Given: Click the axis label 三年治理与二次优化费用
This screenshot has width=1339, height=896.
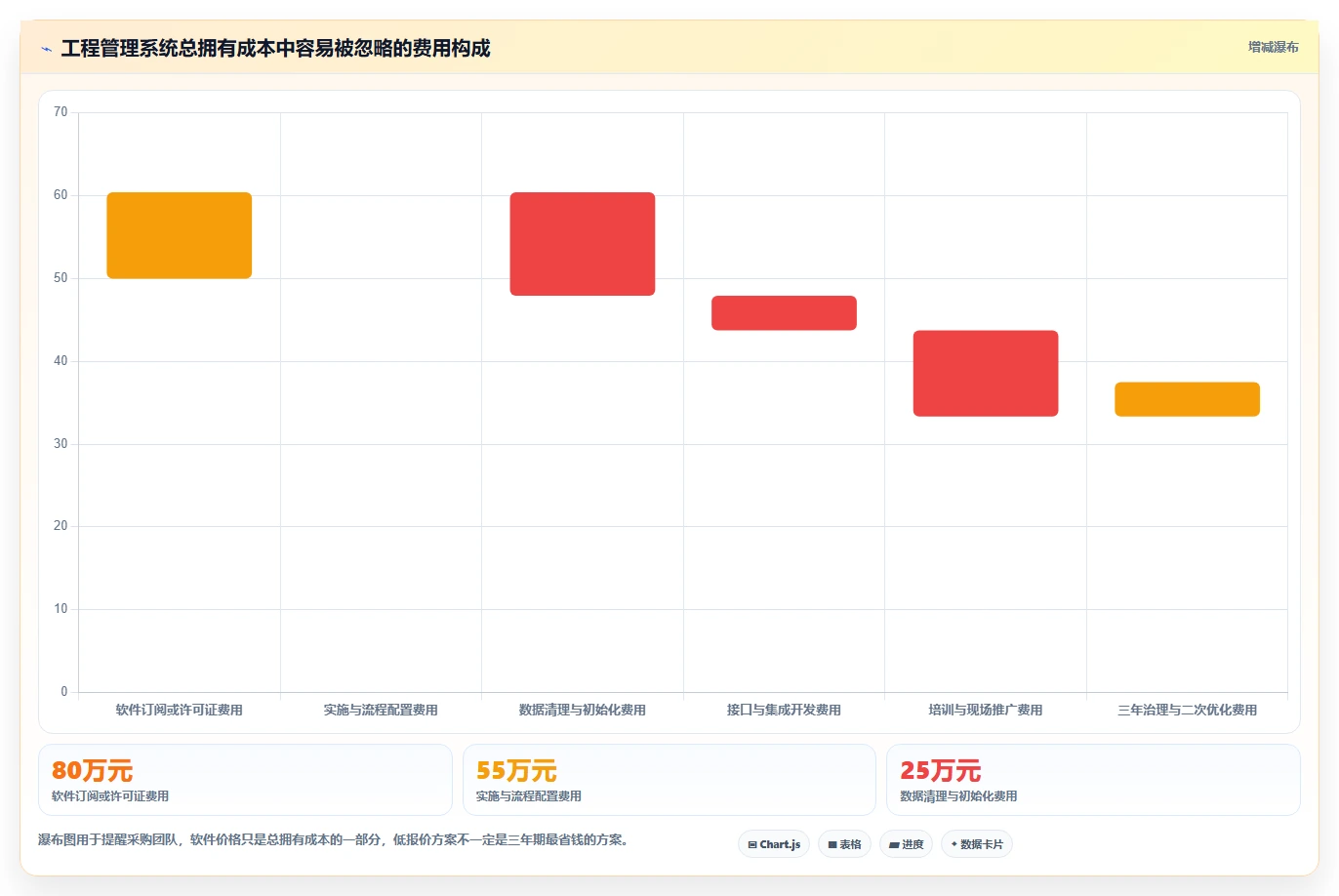Looking at the screenshot, I should [1187, 711].
